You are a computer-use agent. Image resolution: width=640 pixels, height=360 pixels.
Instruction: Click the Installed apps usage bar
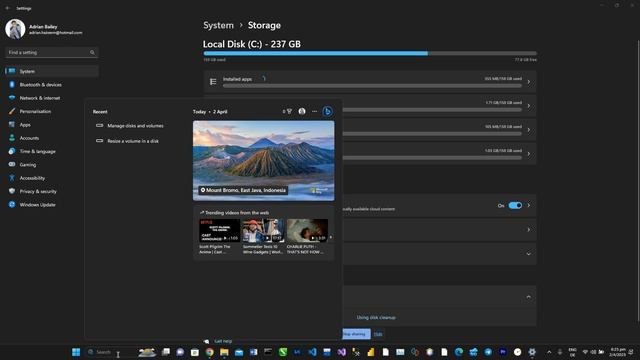click(372, 86)
